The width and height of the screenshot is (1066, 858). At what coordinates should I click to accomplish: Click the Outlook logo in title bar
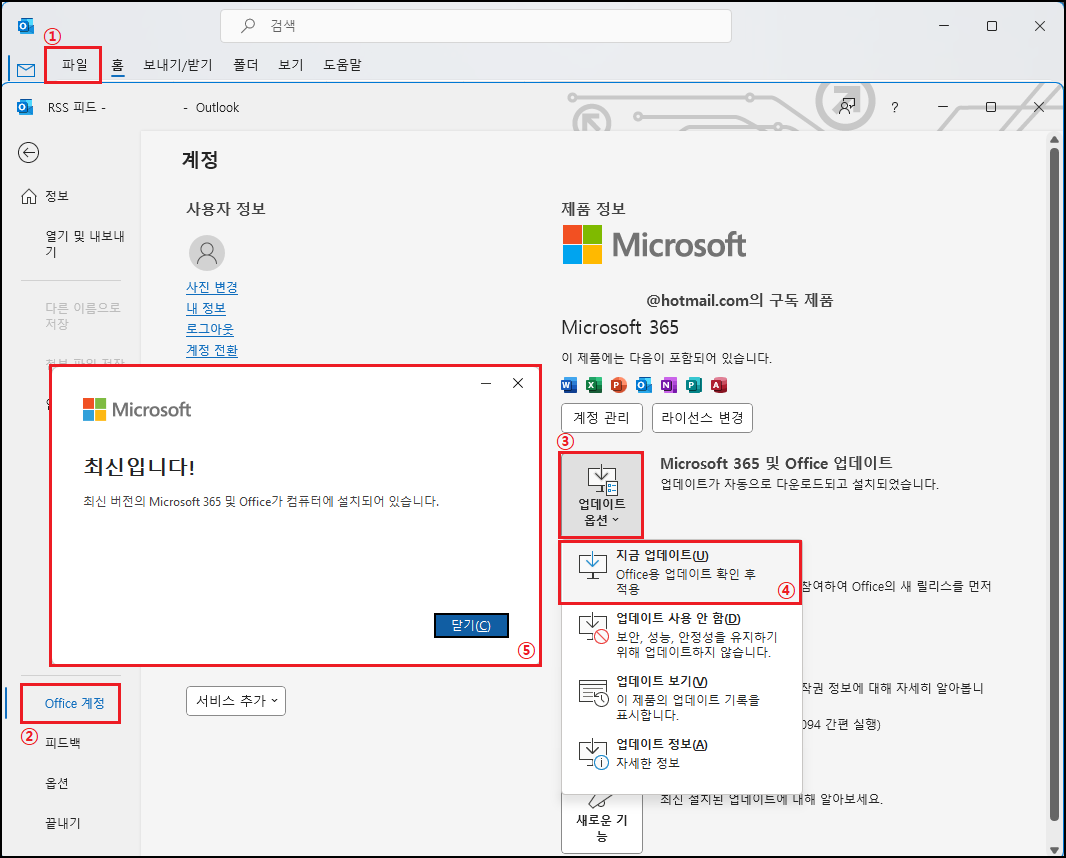click(x=26, y=26)
